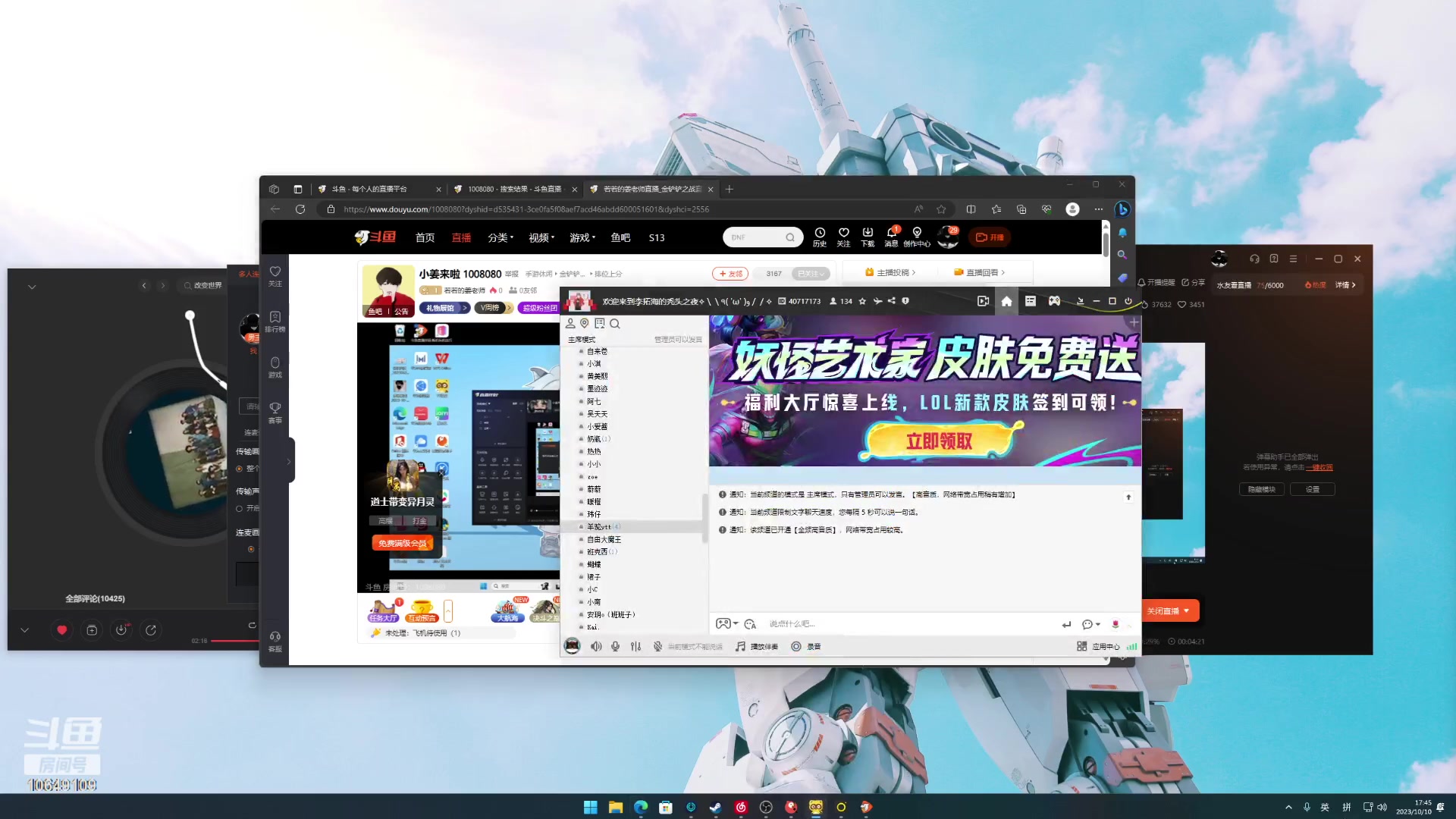Click the 赛事 trophy icon in Douyu sidebar

coord(275,413)
